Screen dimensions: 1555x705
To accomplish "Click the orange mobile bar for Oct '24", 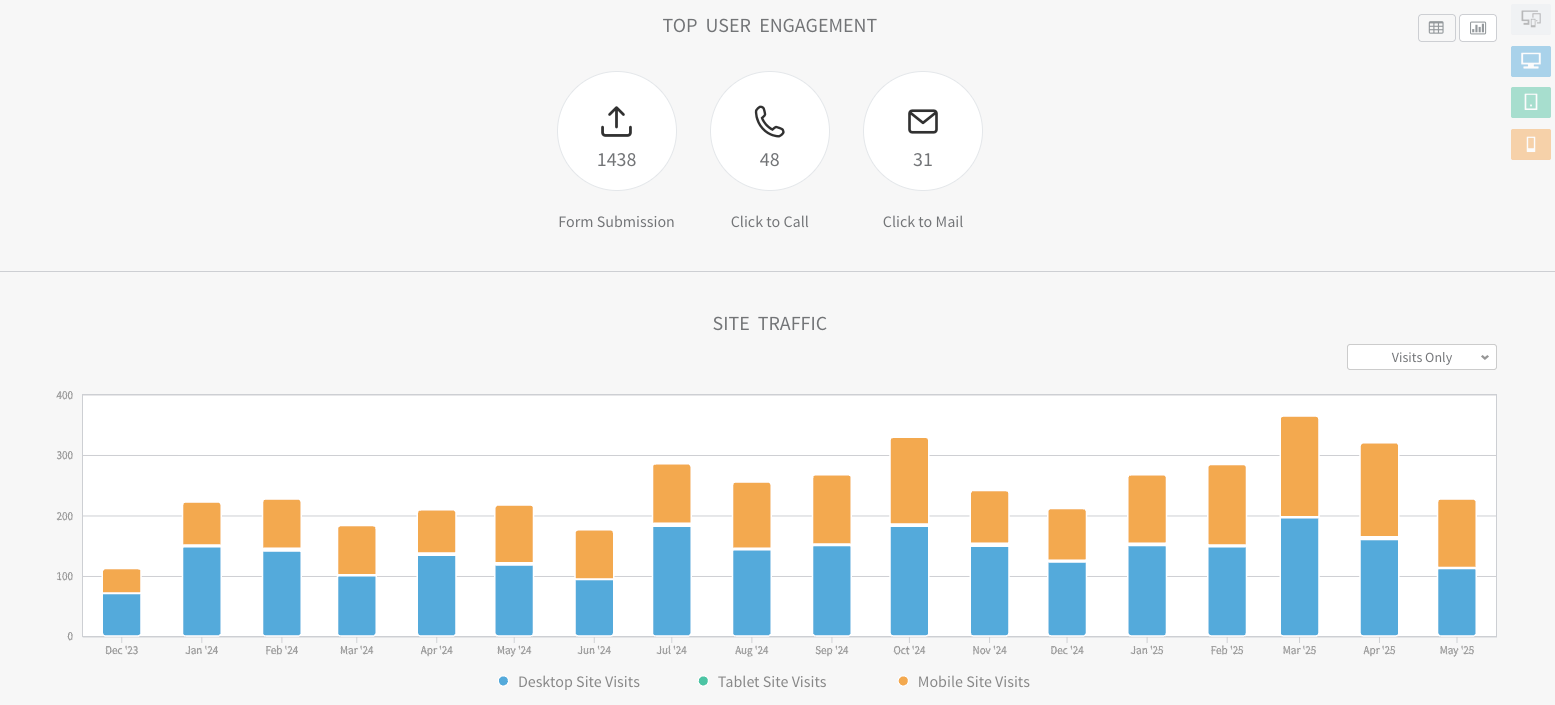I will pos(909,481).
